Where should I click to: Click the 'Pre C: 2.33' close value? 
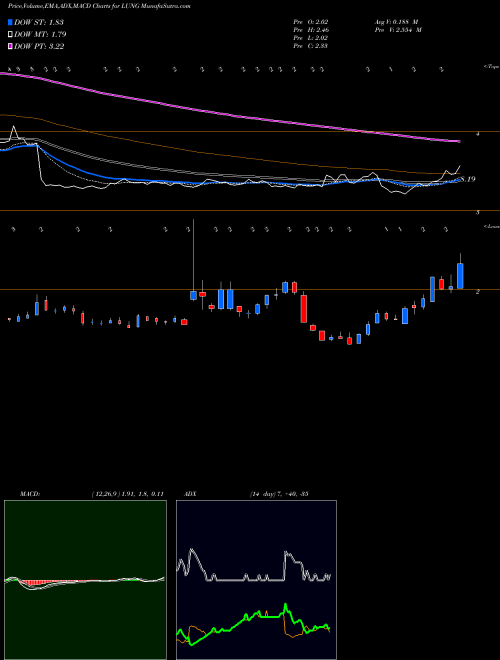[x=311, y=46]
